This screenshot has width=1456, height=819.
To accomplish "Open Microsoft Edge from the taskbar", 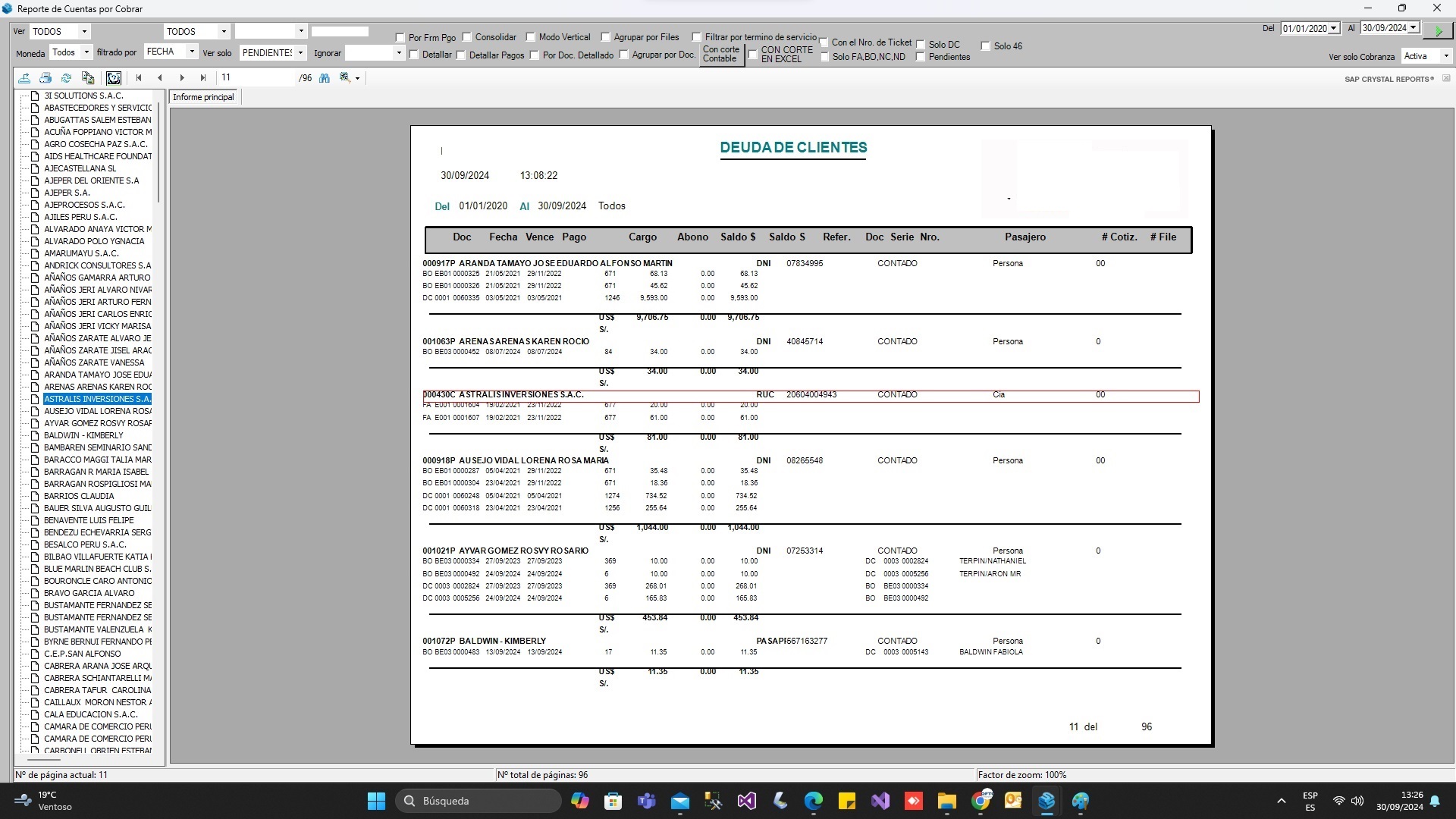I will (813, 801).
